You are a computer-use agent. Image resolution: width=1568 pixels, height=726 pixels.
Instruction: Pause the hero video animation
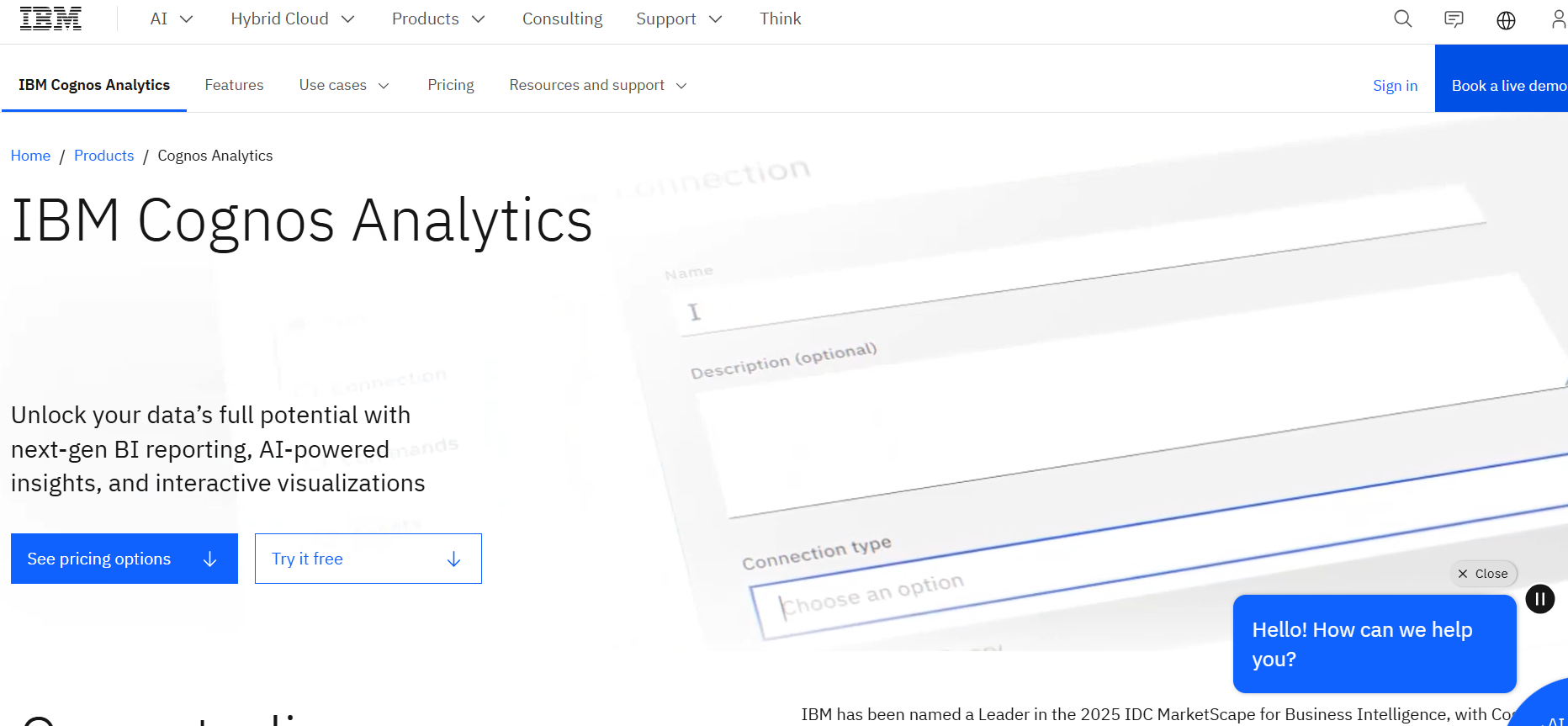click(x=1540, y=599)
